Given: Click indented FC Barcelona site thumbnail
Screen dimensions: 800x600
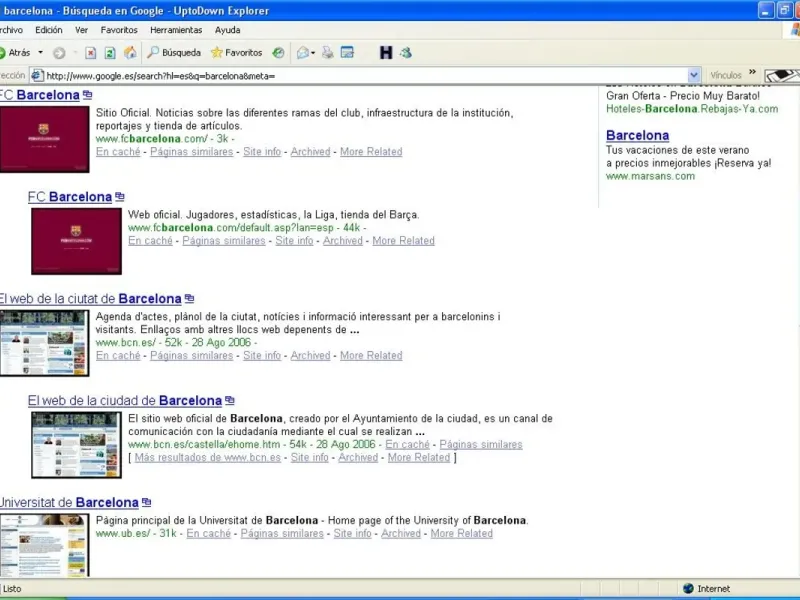Looking at the screenshot, I should [x=77, y=241].
